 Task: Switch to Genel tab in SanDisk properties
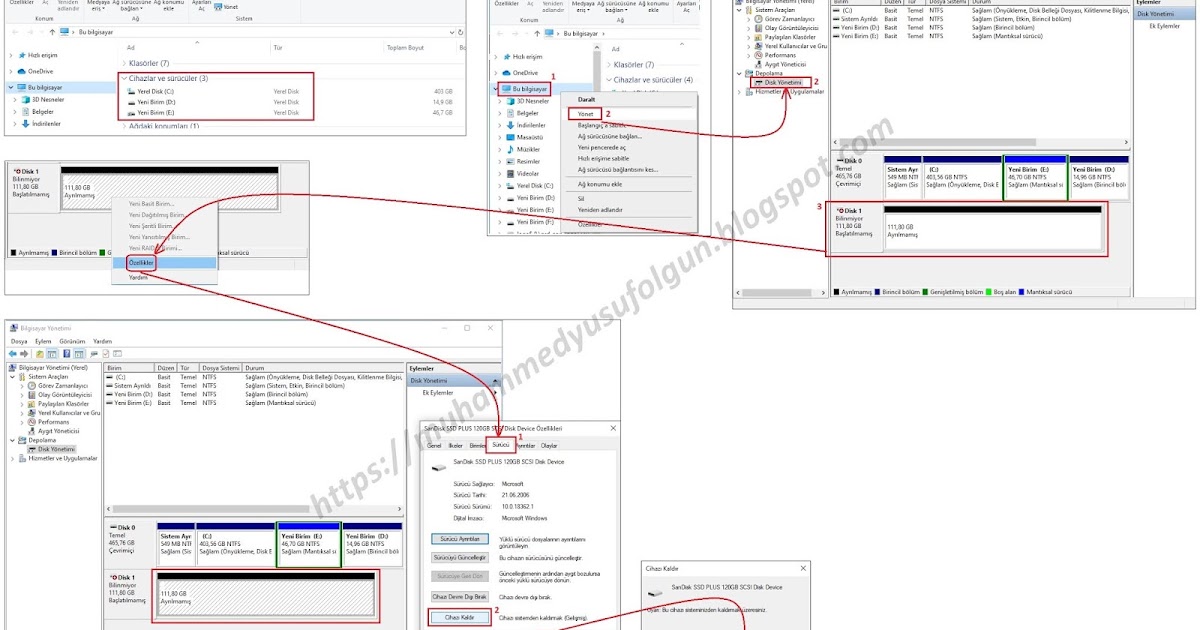[434, 445]
